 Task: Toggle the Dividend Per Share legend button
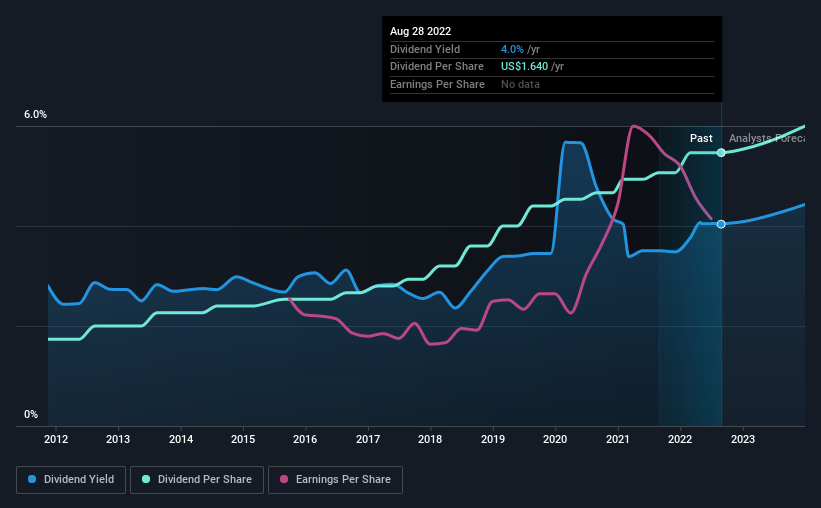point(197,480)
